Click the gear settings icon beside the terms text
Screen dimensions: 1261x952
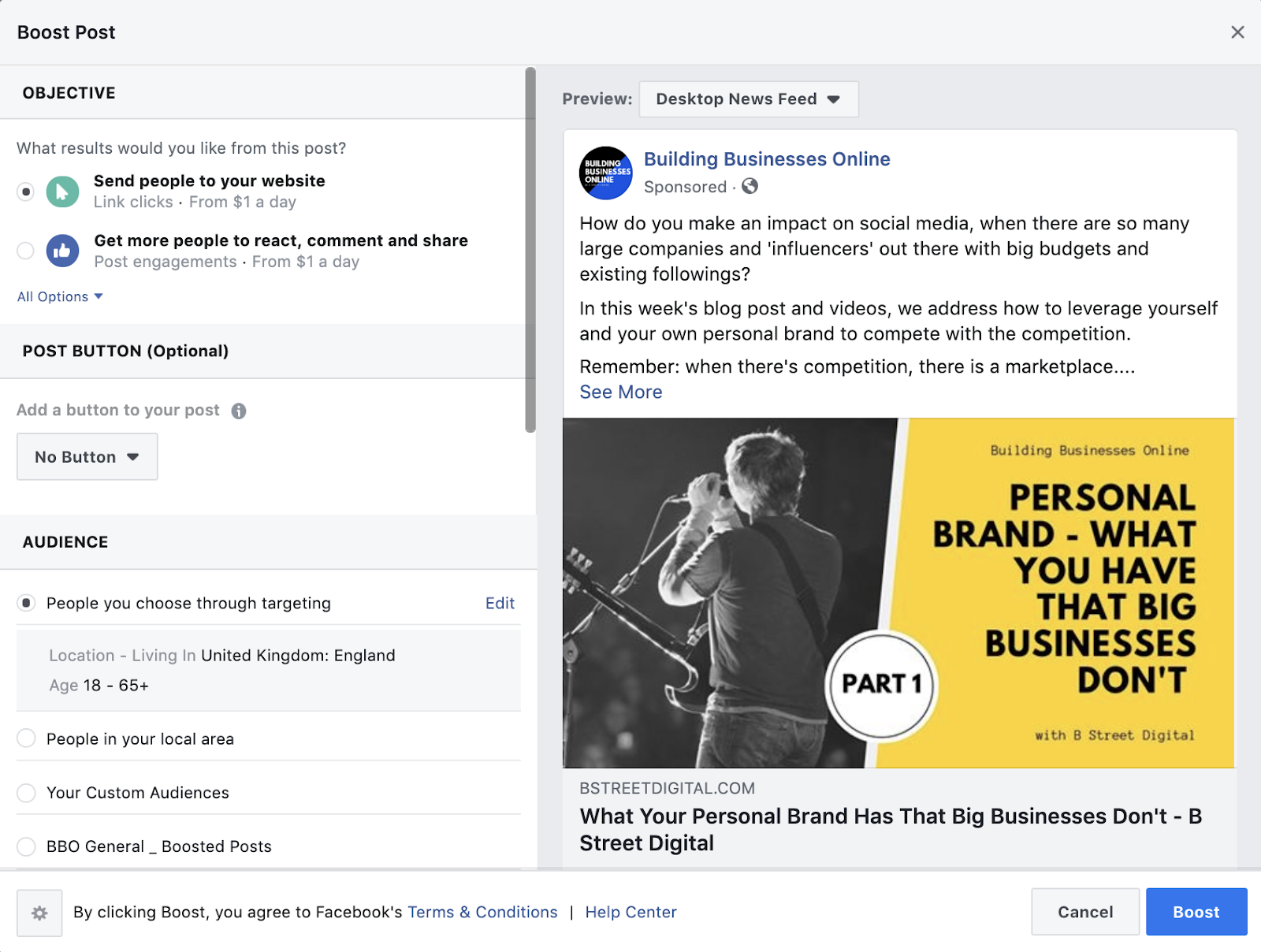point(39,913)
